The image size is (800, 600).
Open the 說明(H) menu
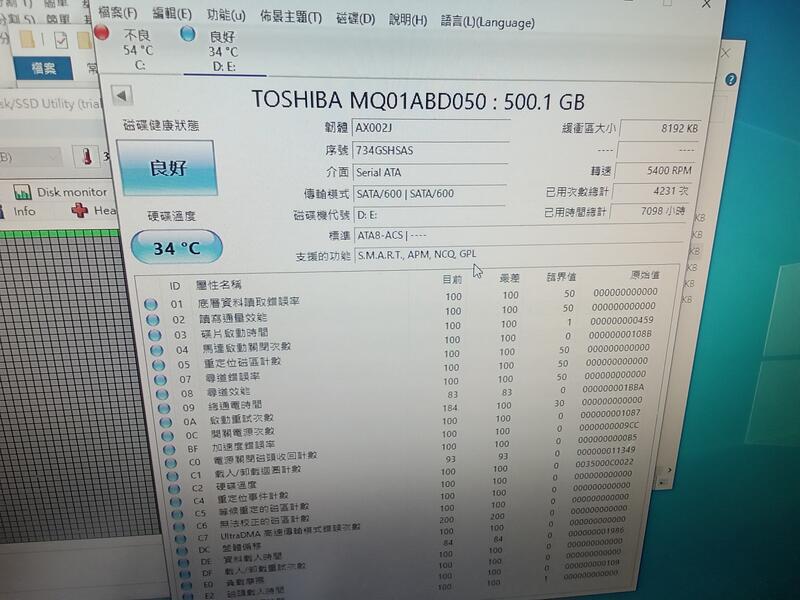408,20
